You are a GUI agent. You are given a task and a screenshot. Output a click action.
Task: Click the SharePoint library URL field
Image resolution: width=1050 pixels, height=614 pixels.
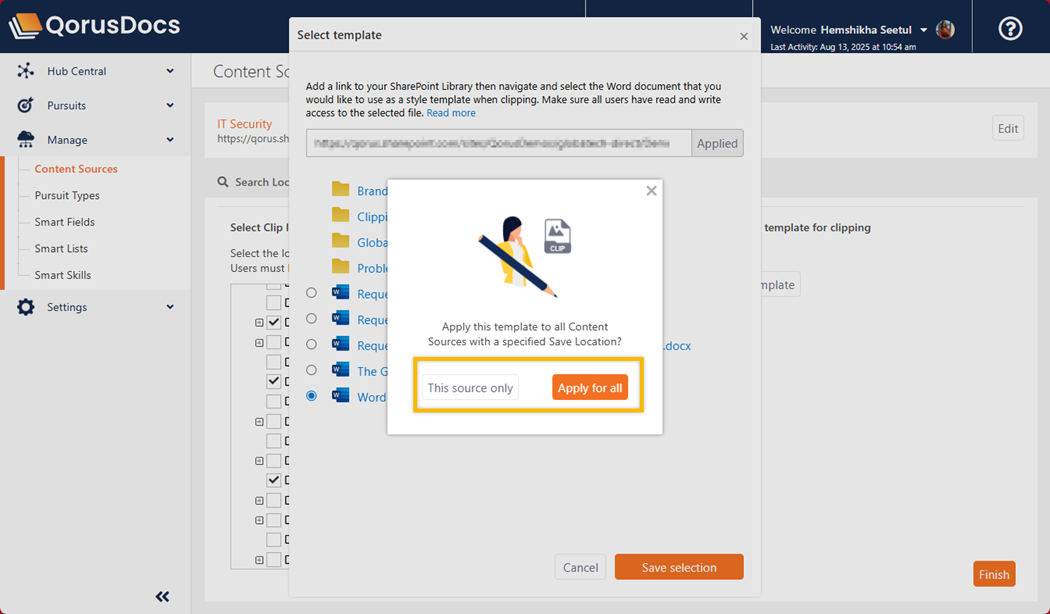tap(498, 143)
